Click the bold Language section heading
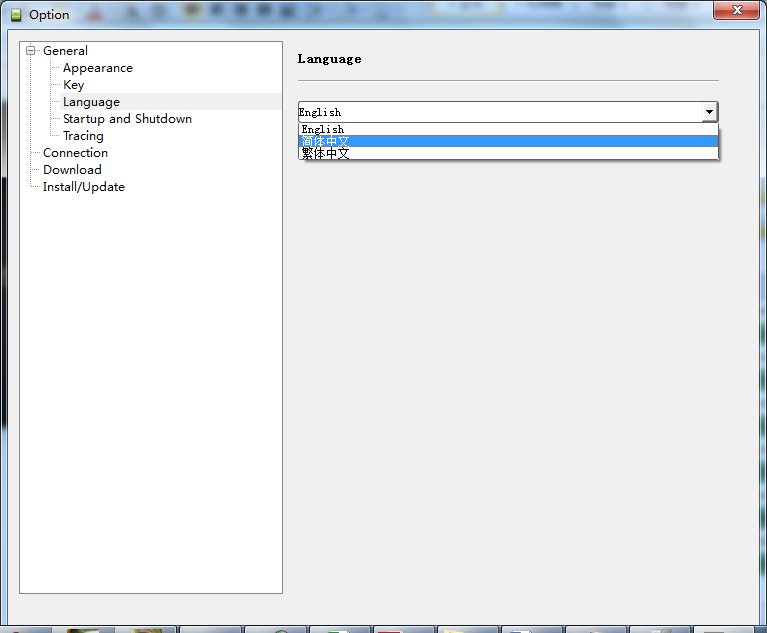The width and height of the screenshot is (767, 633). point(329,59)
